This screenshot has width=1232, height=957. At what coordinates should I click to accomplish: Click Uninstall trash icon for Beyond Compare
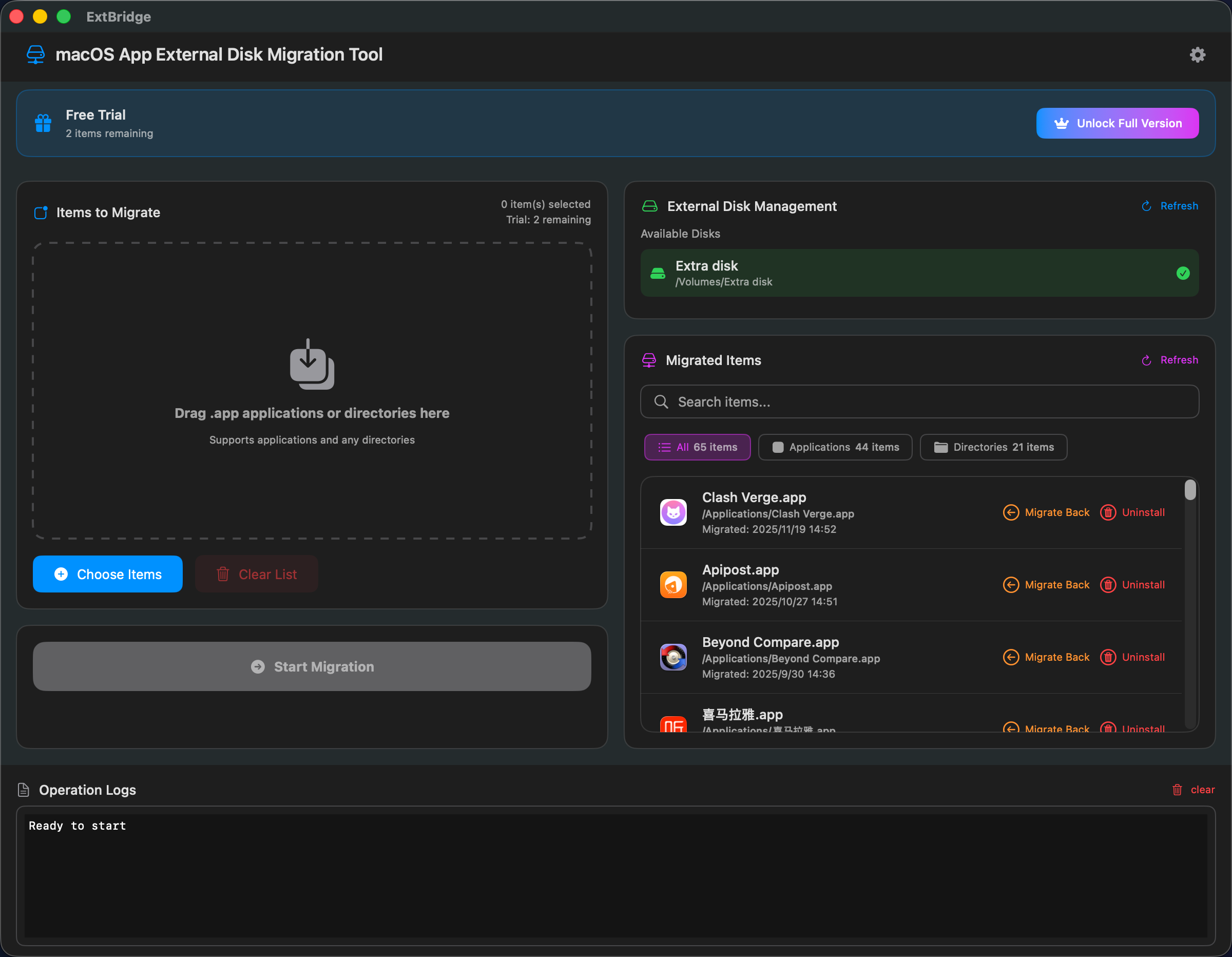click(1108, 657)
